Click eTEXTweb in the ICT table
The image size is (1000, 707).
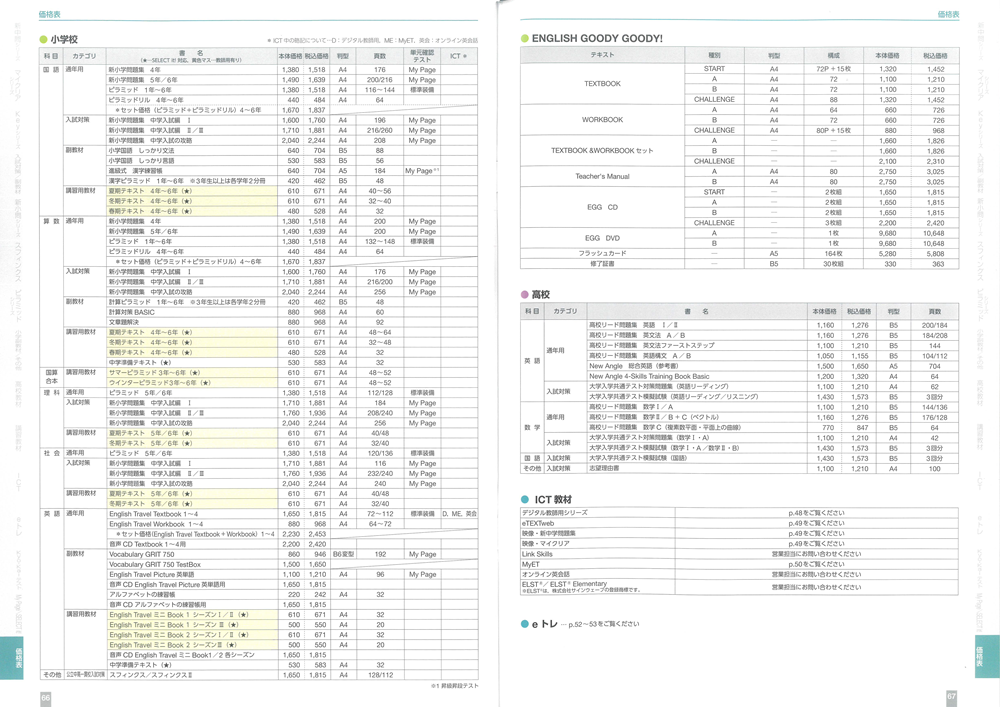pyautogui.click(x=538, y=523)
